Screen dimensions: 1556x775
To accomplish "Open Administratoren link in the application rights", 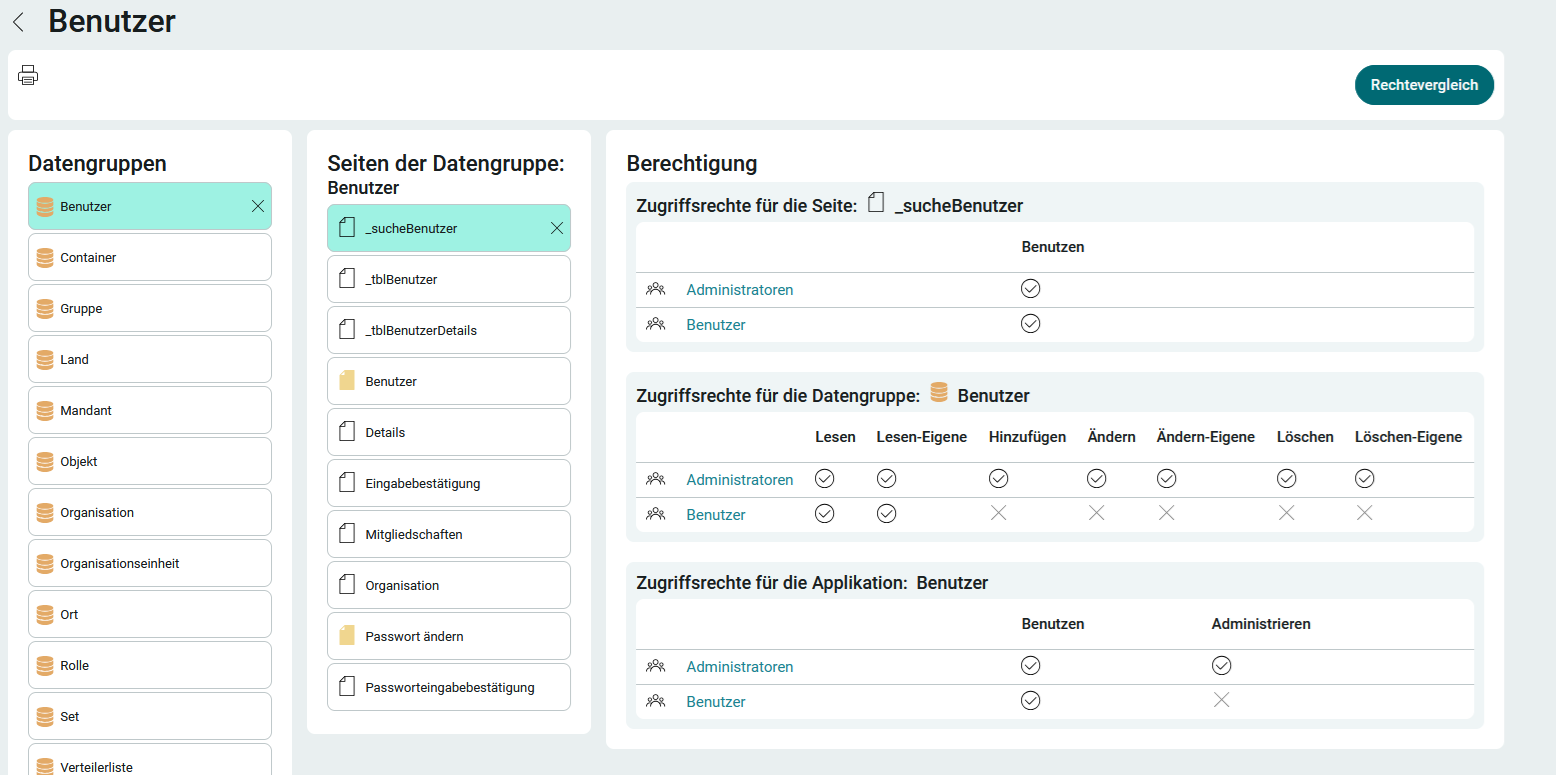I will 739,667.
